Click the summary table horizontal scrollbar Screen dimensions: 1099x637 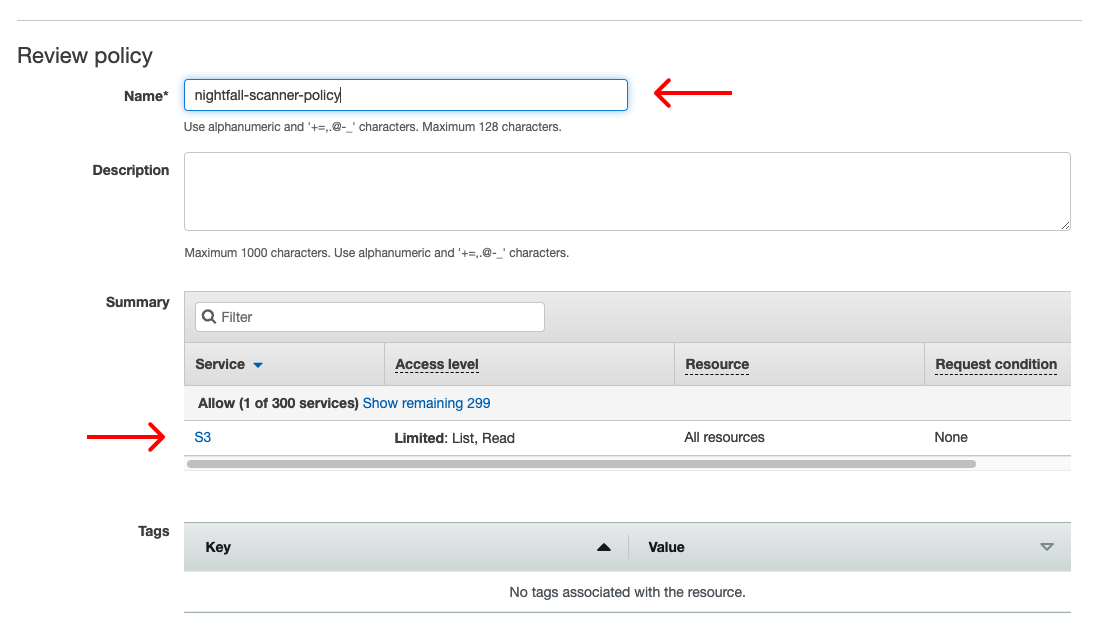click(x=580, y=464)
